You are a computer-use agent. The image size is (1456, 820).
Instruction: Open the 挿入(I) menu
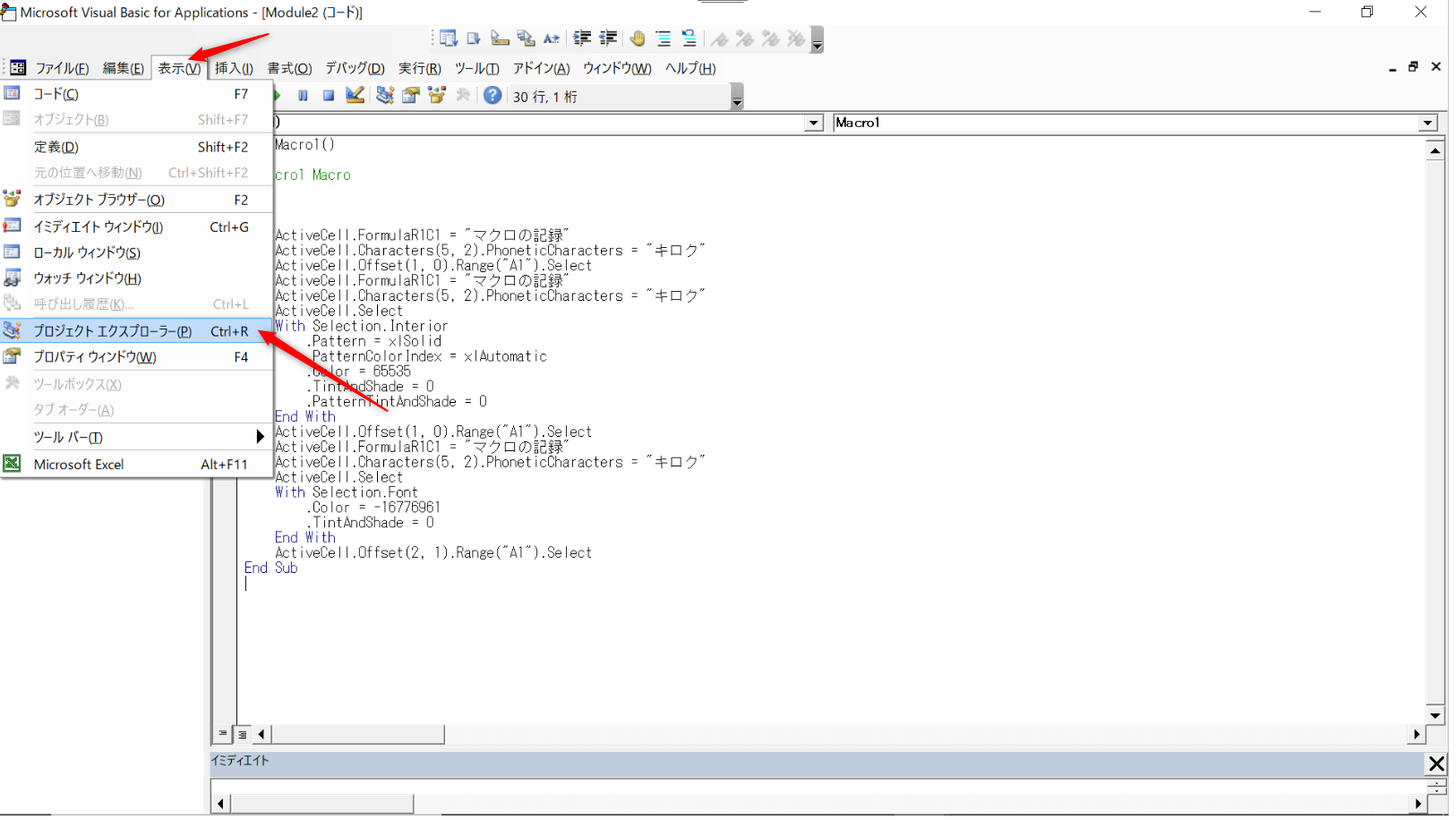234,68
